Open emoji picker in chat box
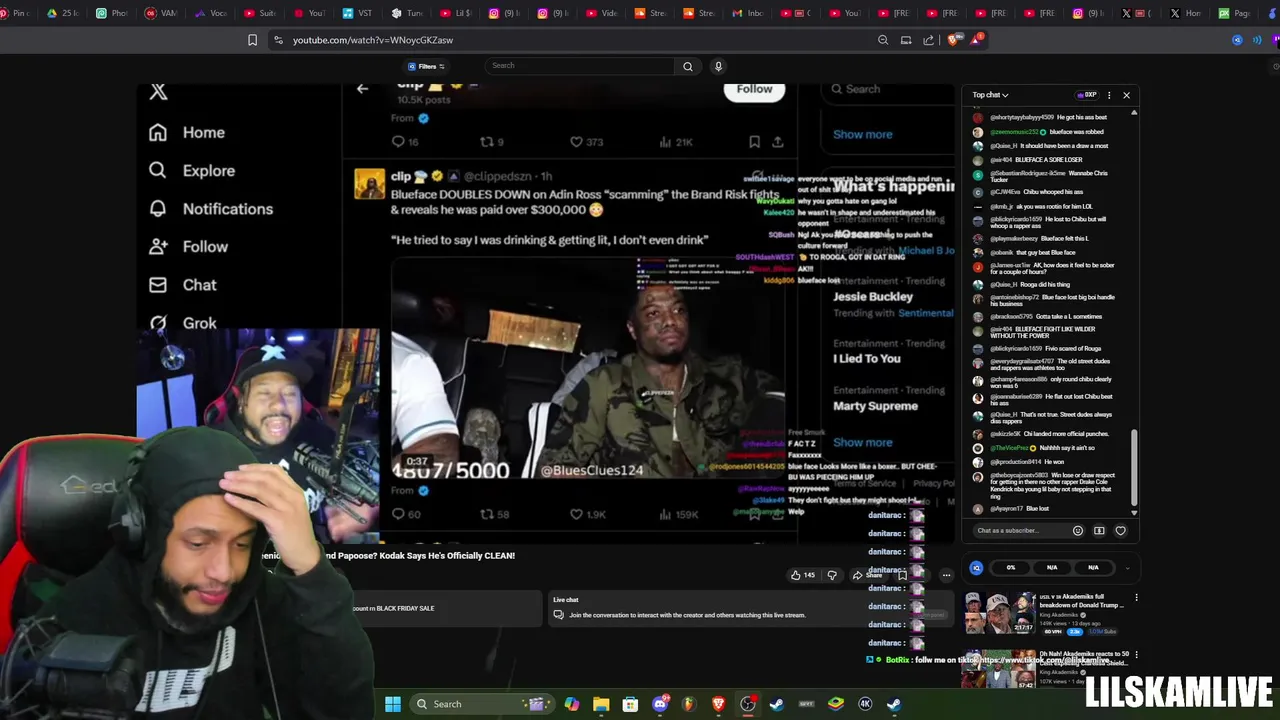Viewport: 1280px width, 720px height. 1077,531
